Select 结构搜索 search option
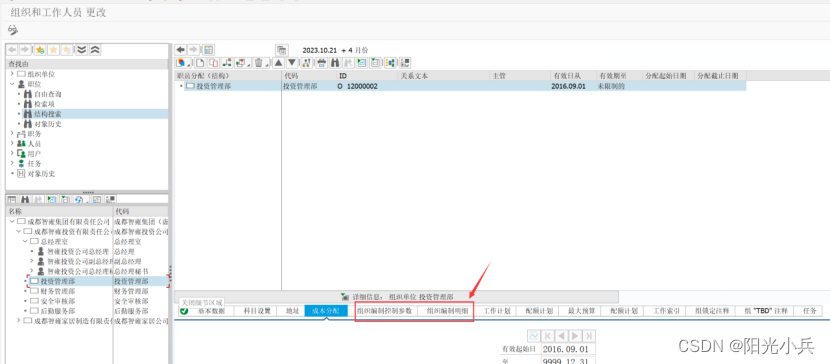This screenshot has height=364, width=830. point(48,114)
